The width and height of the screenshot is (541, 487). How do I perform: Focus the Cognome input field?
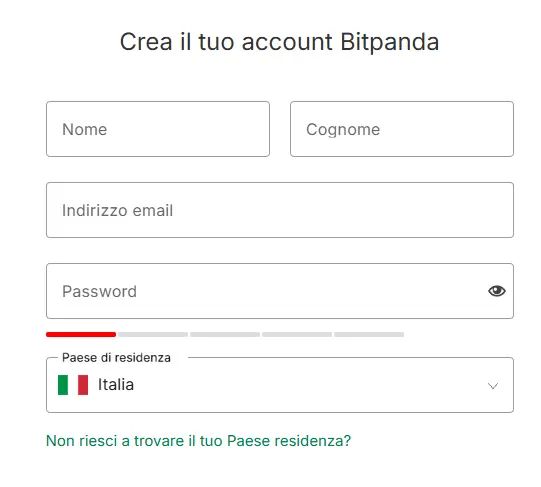coord(402,129)
